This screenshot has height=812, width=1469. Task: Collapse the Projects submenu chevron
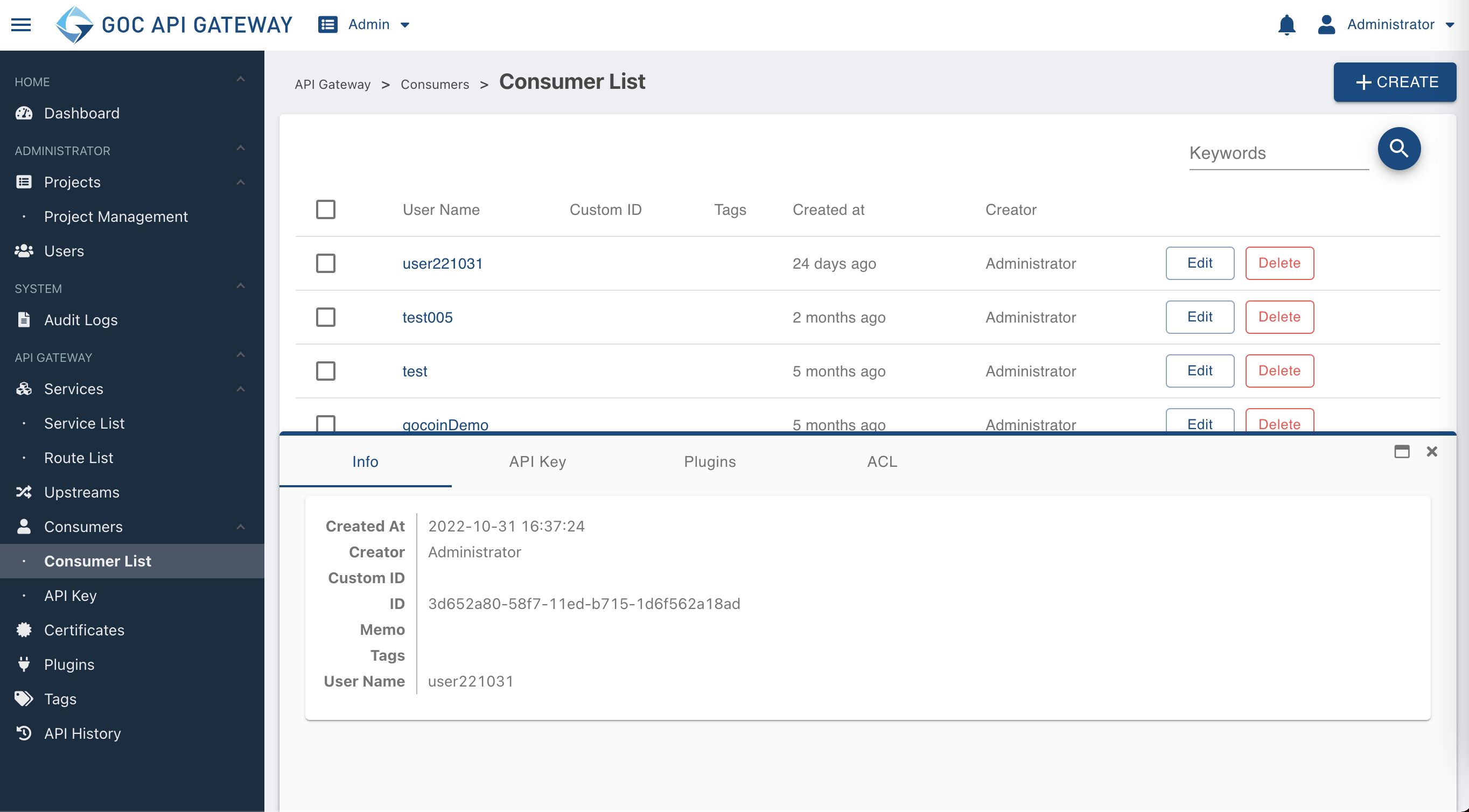(x=241, y=183)
